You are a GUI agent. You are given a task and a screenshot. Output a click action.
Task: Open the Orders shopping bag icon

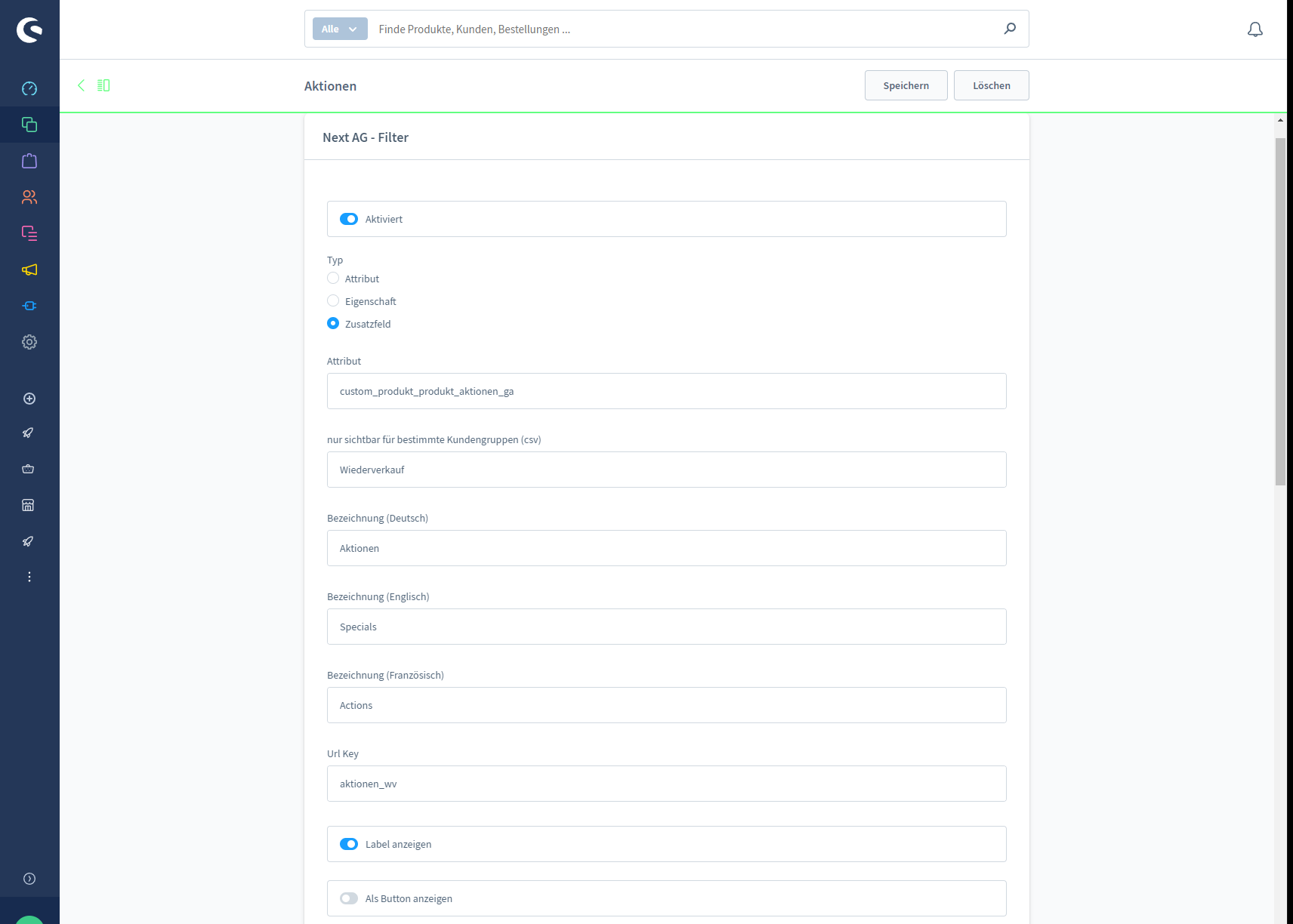coord(29,161)
